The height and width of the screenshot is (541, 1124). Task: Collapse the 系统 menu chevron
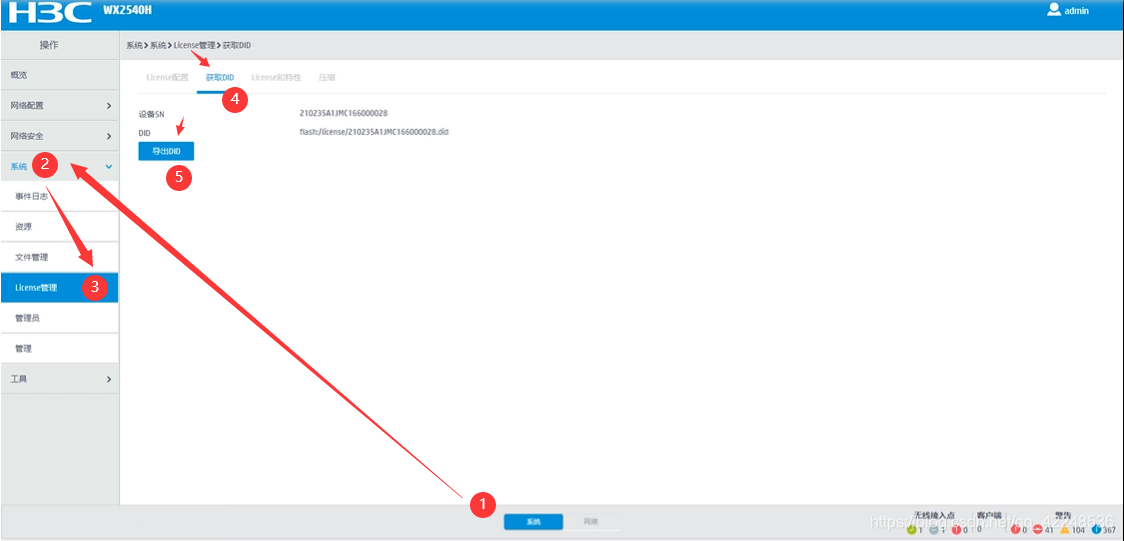point(109,166)
